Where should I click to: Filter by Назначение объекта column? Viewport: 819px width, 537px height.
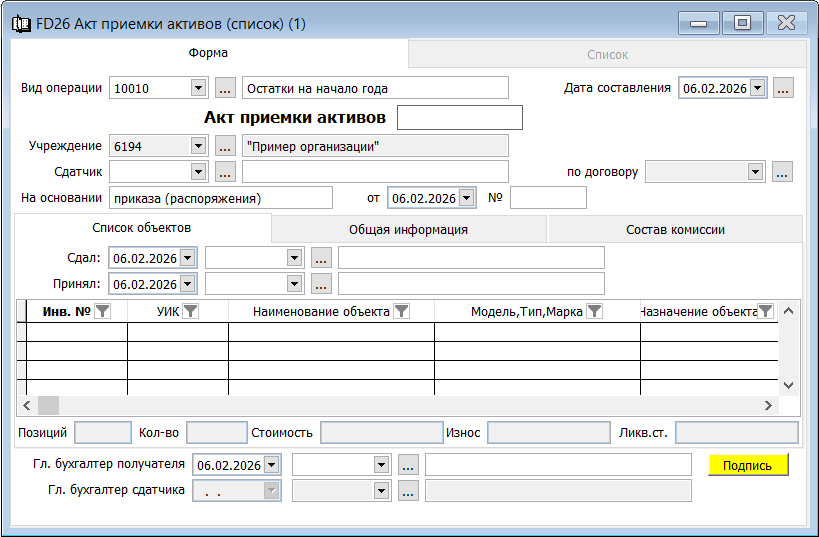765,312
